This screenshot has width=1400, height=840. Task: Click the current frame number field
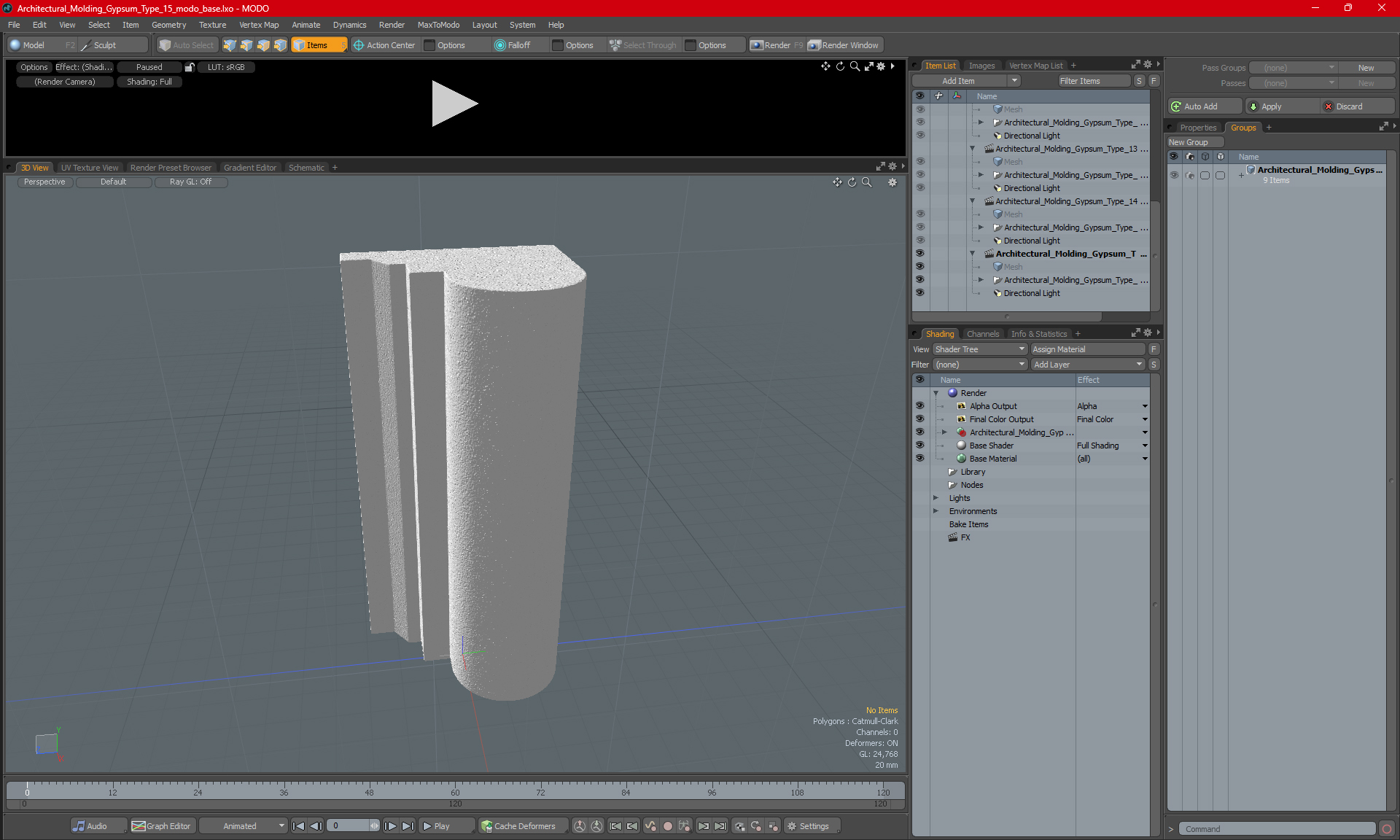pyautogui.click(x=353, y=826)
